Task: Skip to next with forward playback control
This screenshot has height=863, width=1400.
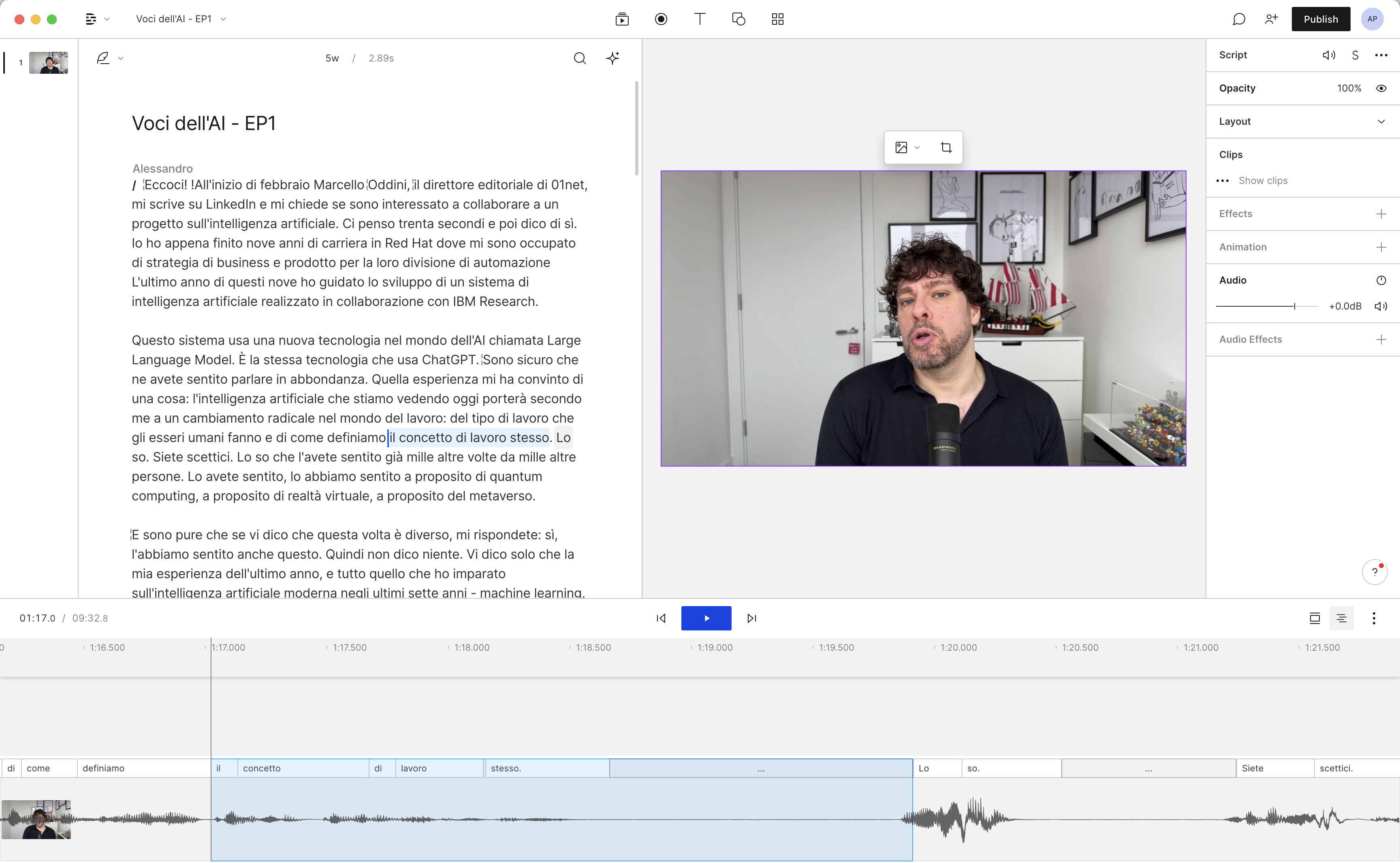Action: 751,618
